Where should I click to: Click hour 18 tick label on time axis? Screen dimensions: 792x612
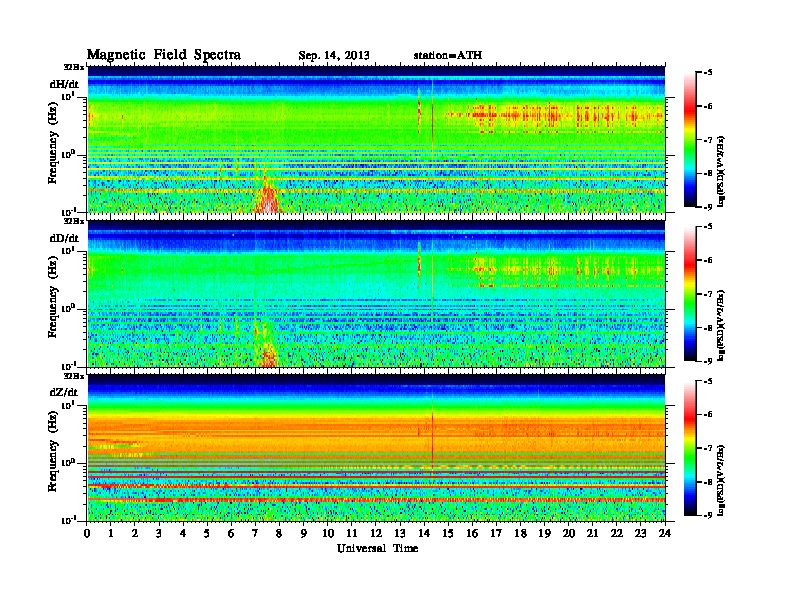(x=520, y=534)
